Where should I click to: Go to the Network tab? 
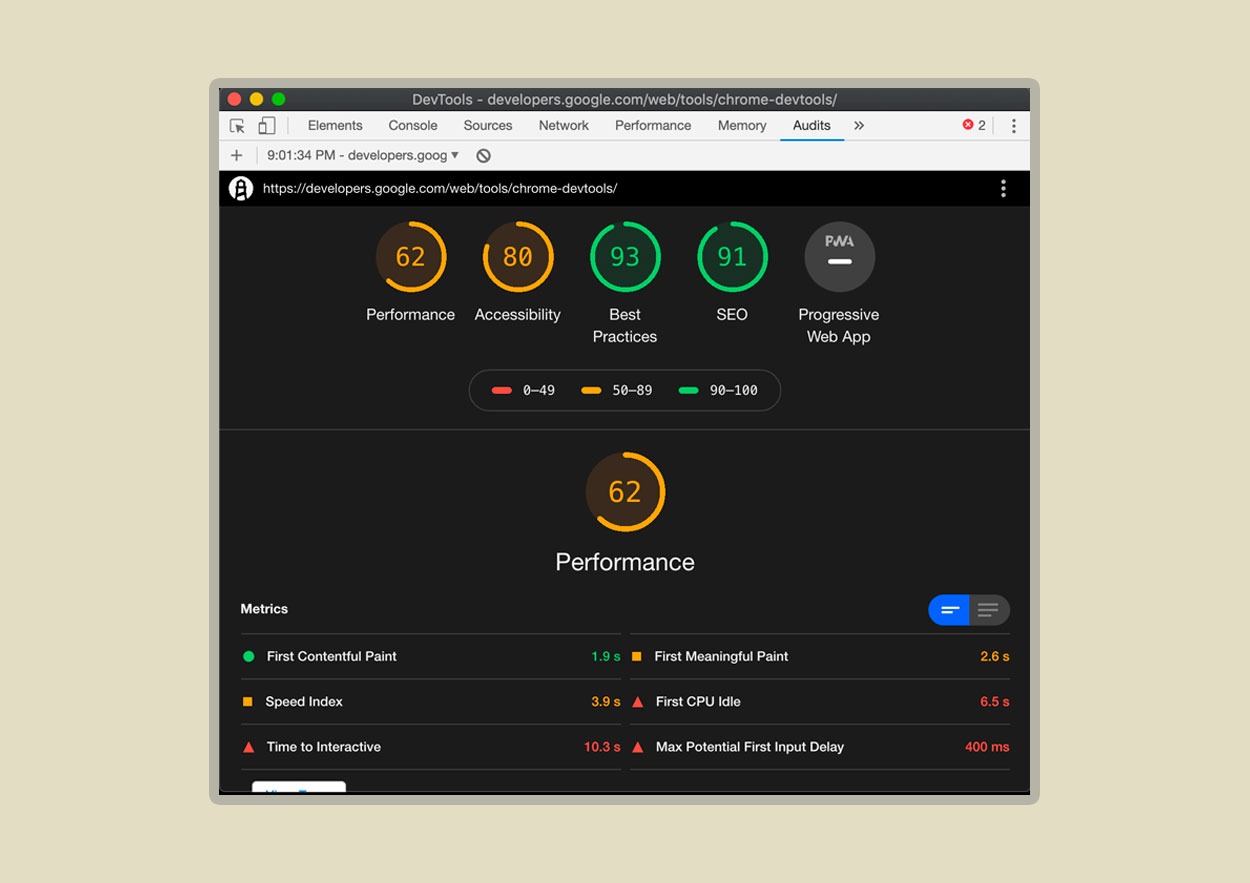point(564,126)
